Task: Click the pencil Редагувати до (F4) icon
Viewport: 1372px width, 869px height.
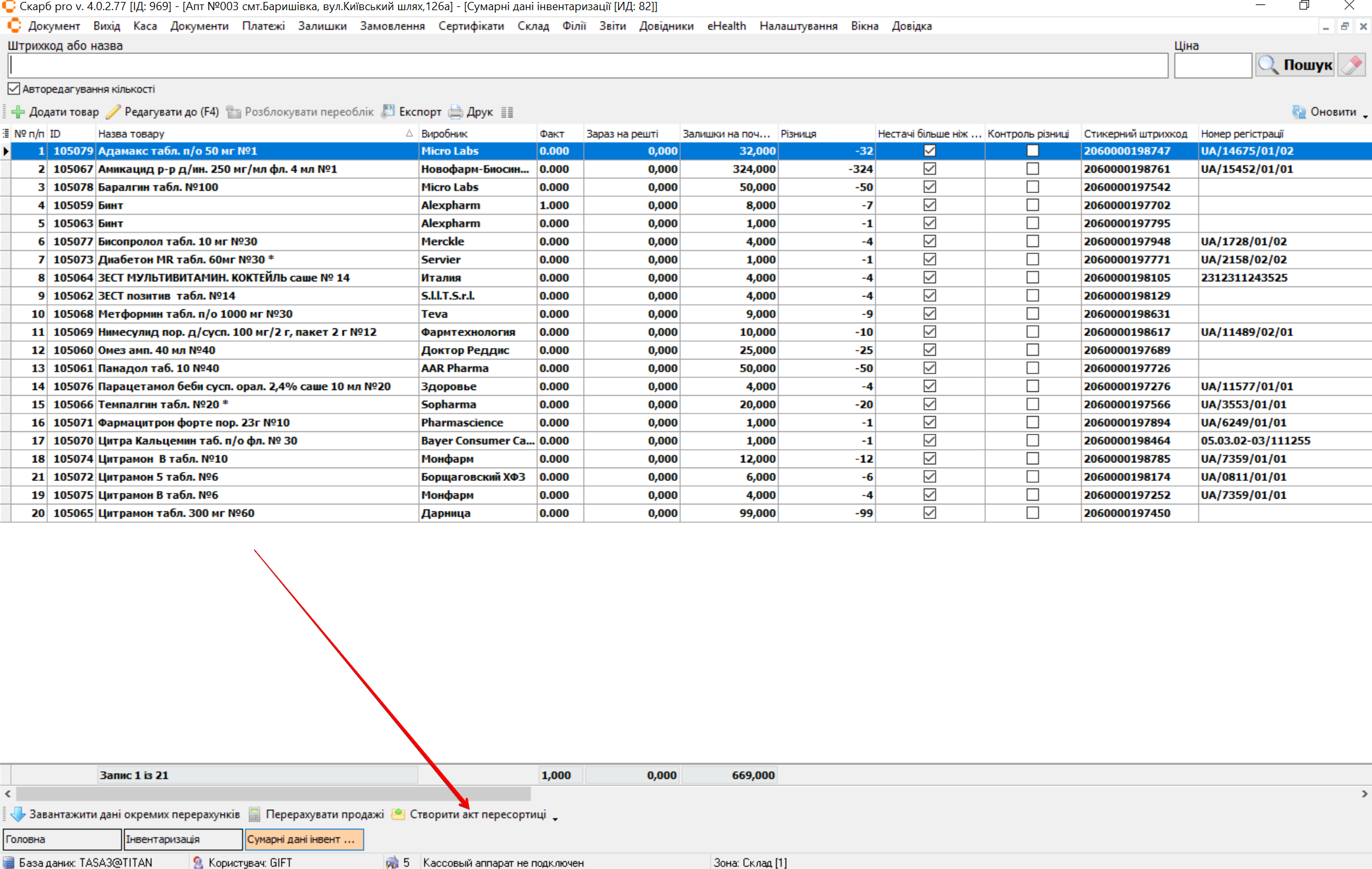Action: (113, 112)
